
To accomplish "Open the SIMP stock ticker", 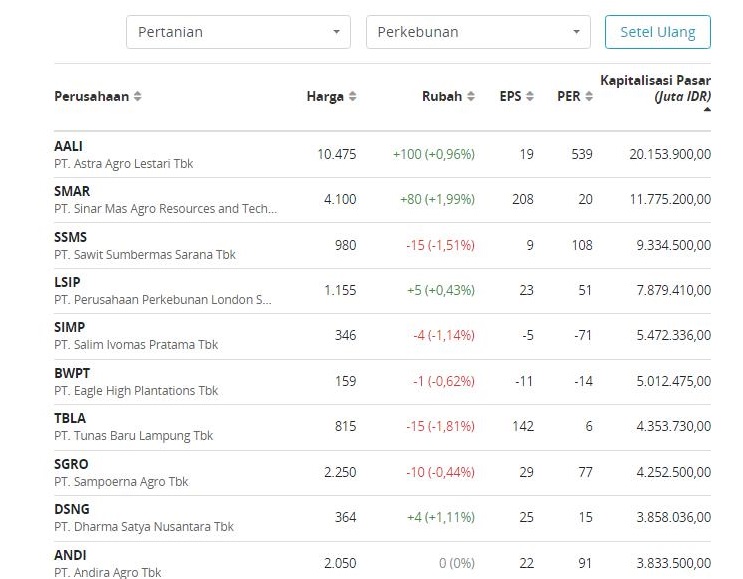I will pos(70,327).
